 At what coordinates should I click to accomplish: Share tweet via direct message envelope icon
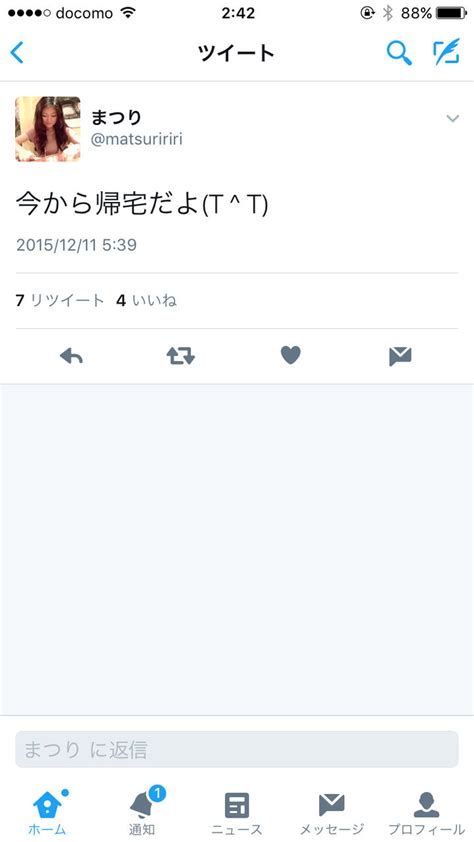[400, 356]
